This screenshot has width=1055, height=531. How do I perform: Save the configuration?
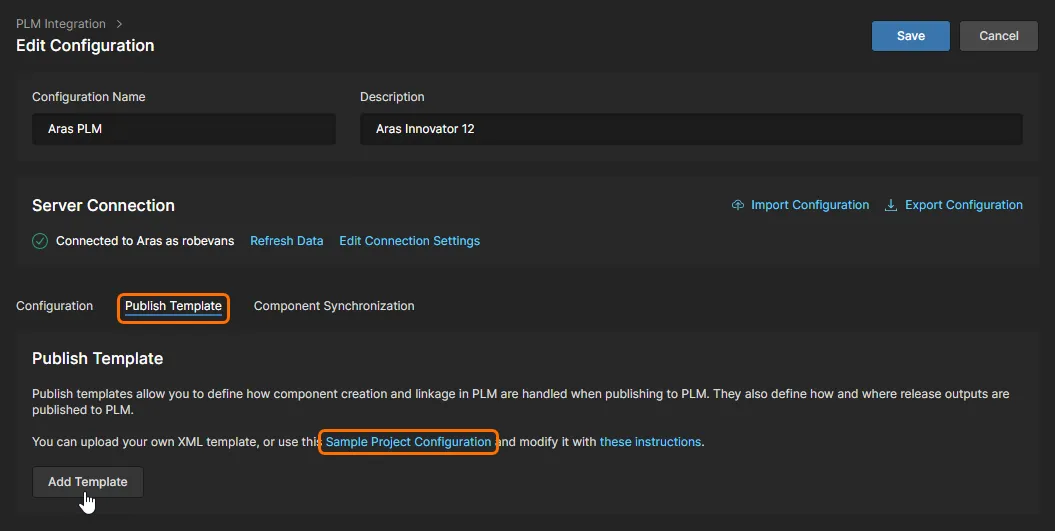pyautogui.click(x=910, y=36)
